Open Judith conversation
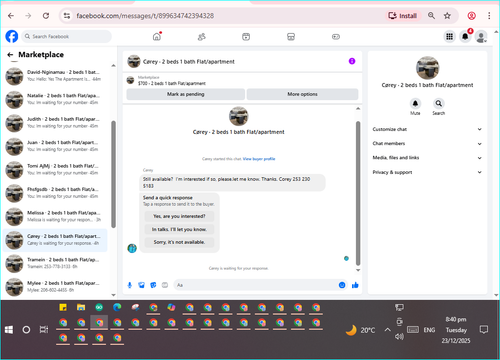The width and height of the screenshot is (500, 360). 55,122
